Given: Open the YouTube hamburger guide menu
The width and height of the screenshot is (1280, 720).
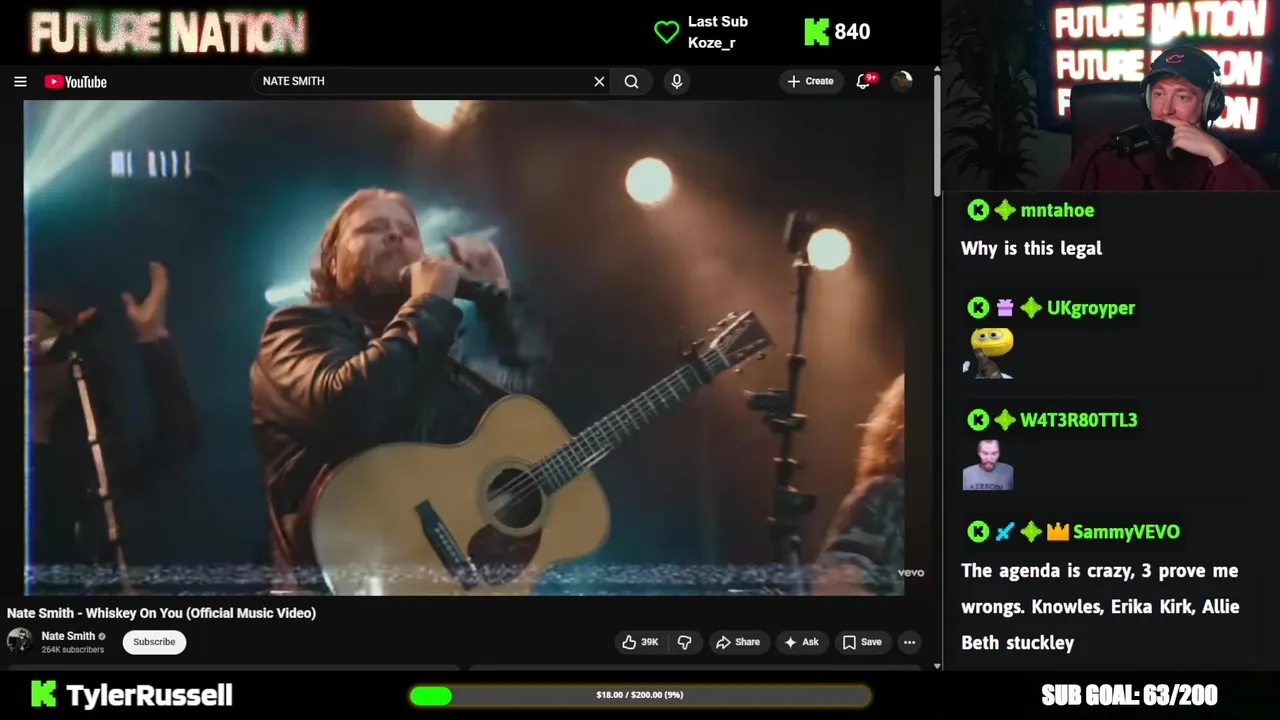Looking at the screenshot, I should point(20,82).
